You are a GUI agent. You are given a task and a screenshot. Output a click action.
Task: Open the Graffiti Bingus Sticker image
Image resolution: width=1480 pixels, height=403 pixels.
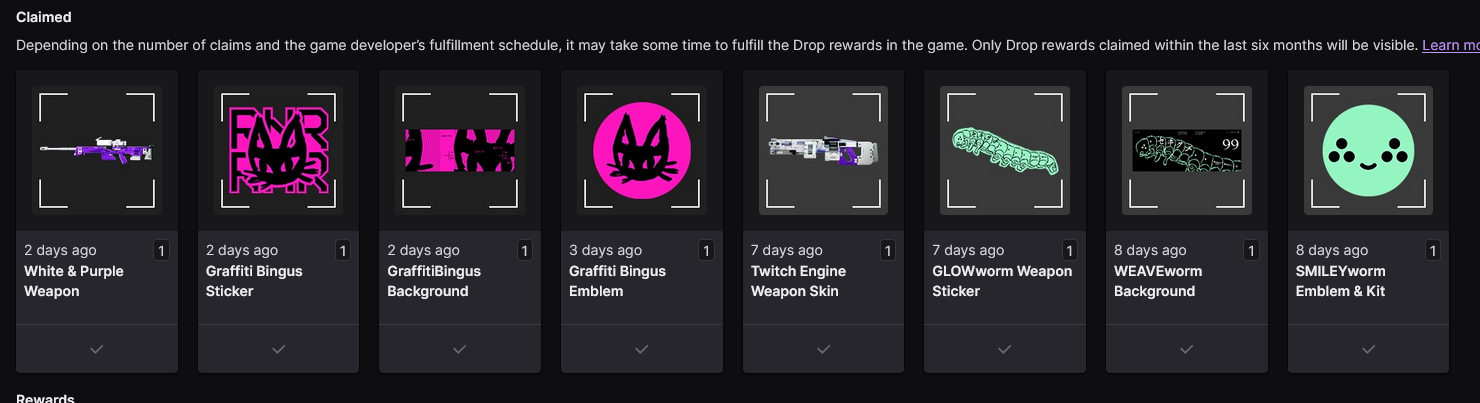pyautogui.click(x=278, y=151)
